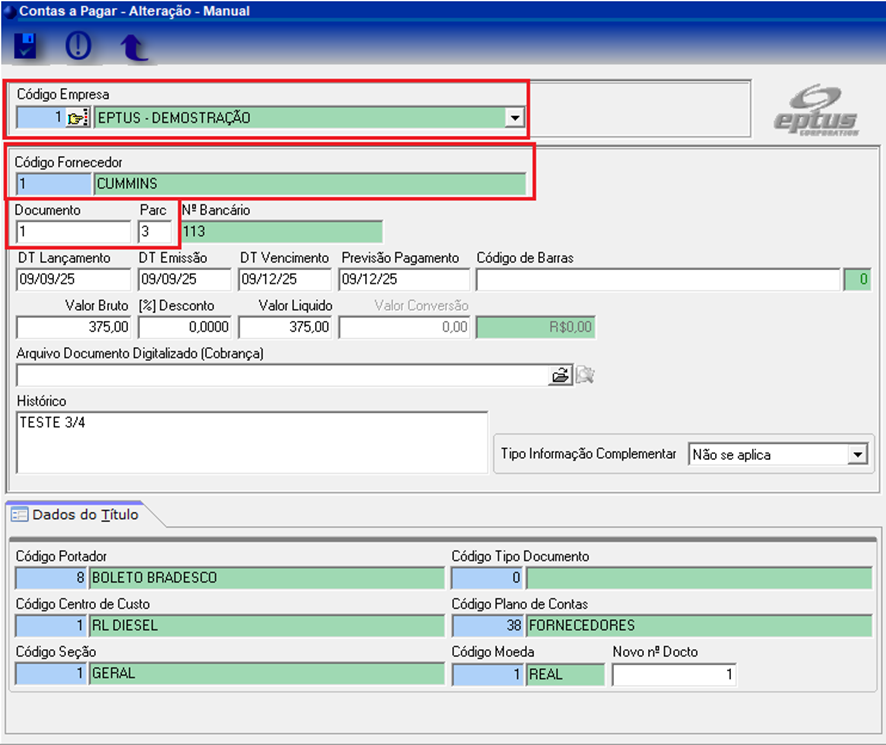886x745 pixels.
Task: Click the Eptus Corporation logo
Action: tap(817, 110)
